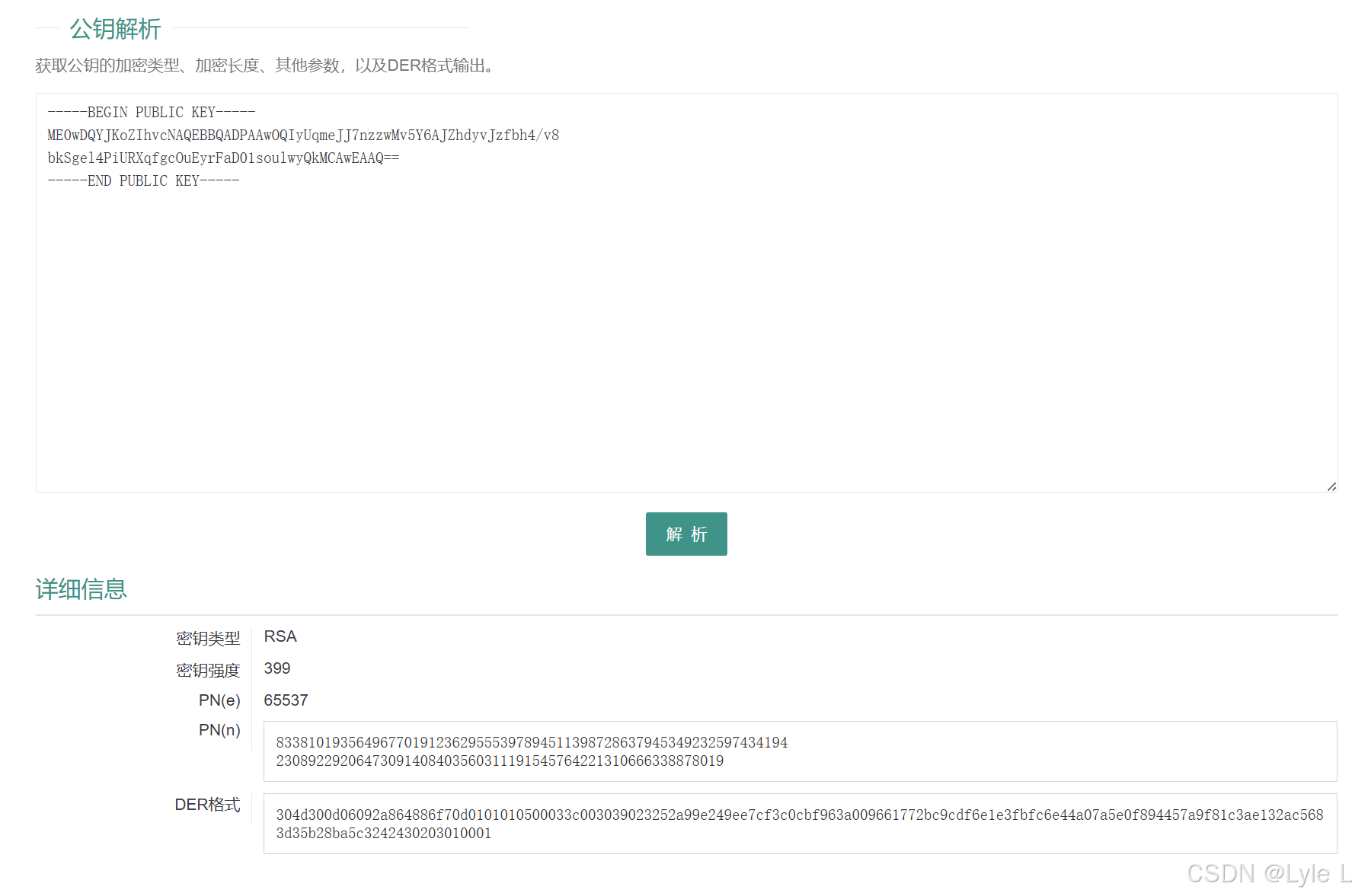Click the 解析 (Parse) button

(685, 534)
